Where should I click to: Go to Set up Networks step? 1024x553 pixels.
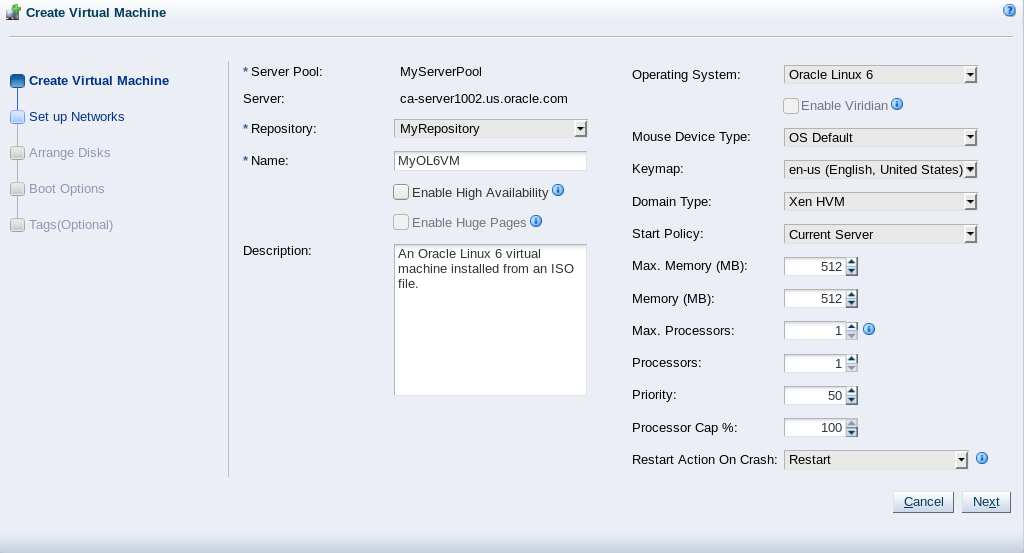pyautogui.click(x=76, y=117)
